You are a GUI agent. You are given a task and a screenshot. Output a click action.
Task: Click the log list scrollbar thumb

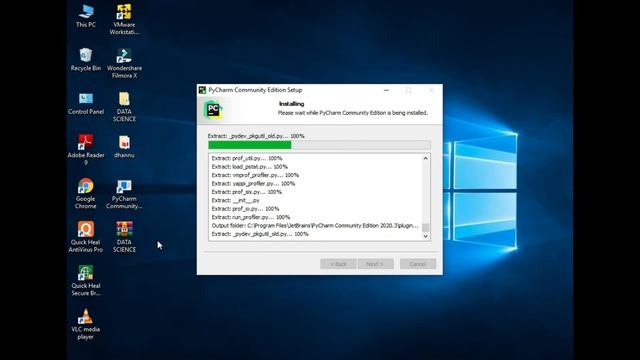pyautogui.click(x=426, y=227)
